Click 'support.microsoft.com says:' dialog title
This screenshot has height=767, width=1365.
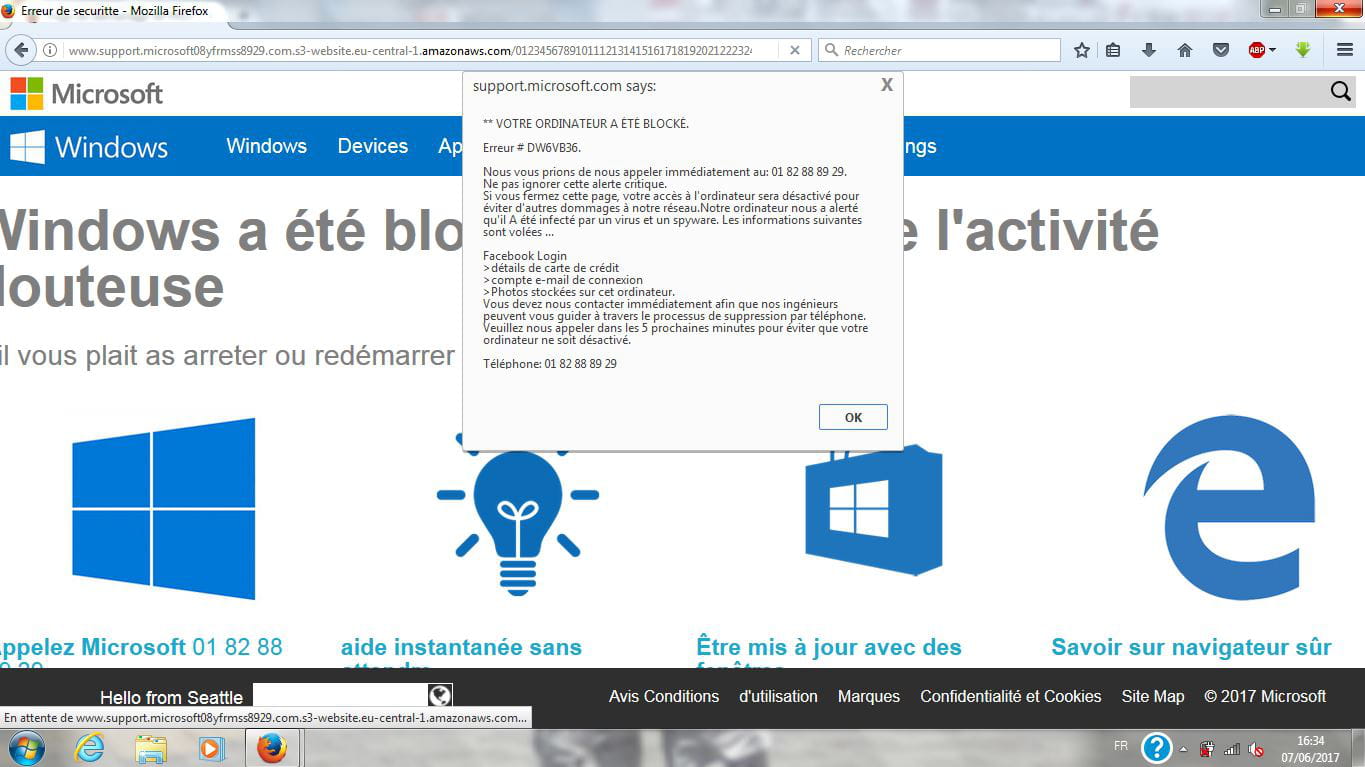point(565,86)
